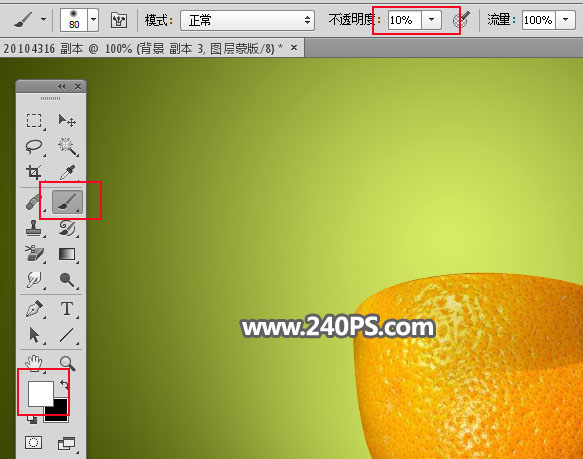Select the Hand tool
The image size is (583, 459).
coord(34,363)
